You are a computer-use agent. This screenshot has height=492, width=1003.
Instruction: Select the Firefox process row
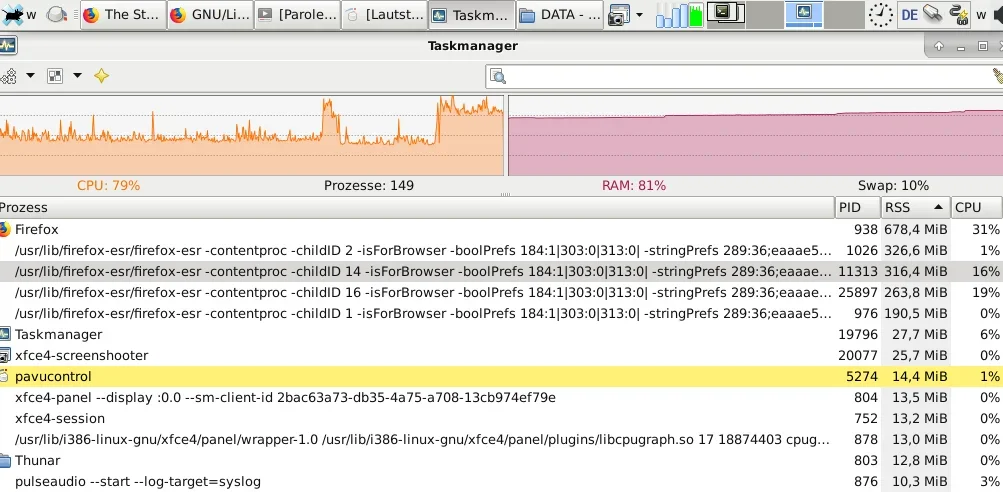502,229
